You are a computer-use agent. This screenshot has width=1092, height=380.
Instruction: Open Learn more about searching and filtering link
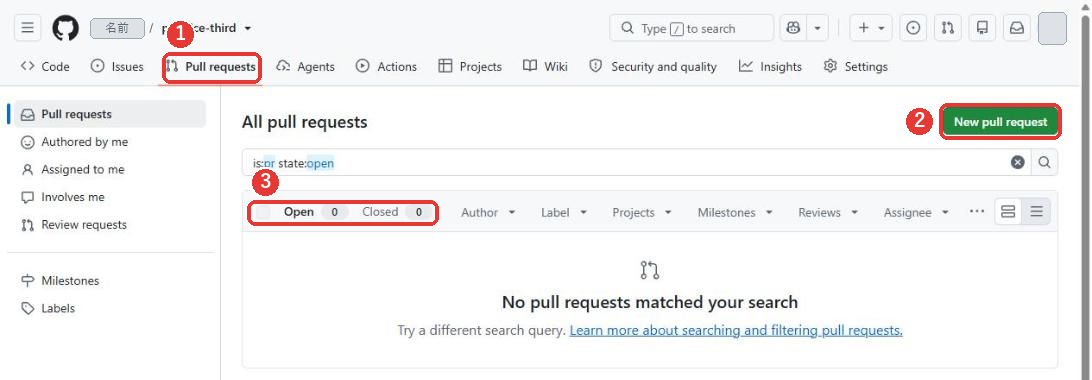[x=736, y=331]
